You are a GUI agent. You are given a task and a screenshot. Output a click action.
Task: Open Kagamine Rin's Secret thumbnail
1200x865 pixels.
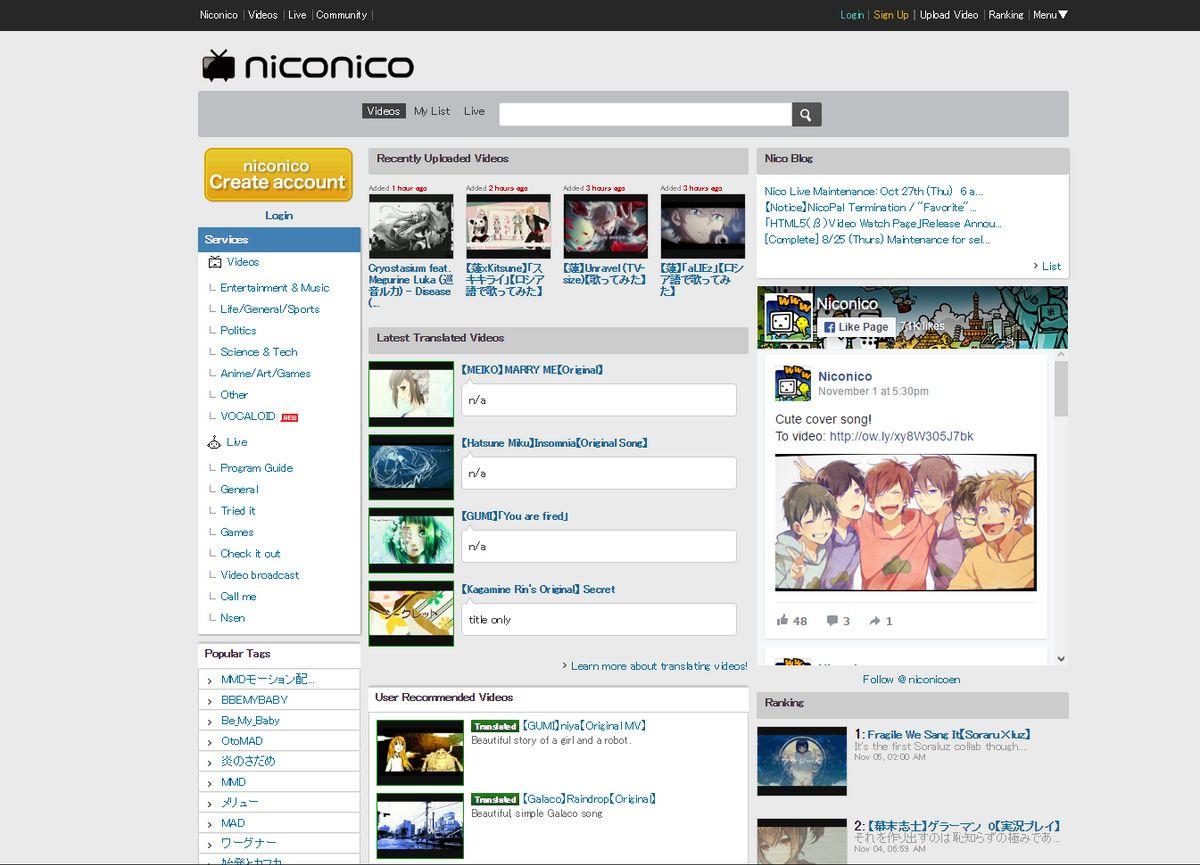(411, 613)
